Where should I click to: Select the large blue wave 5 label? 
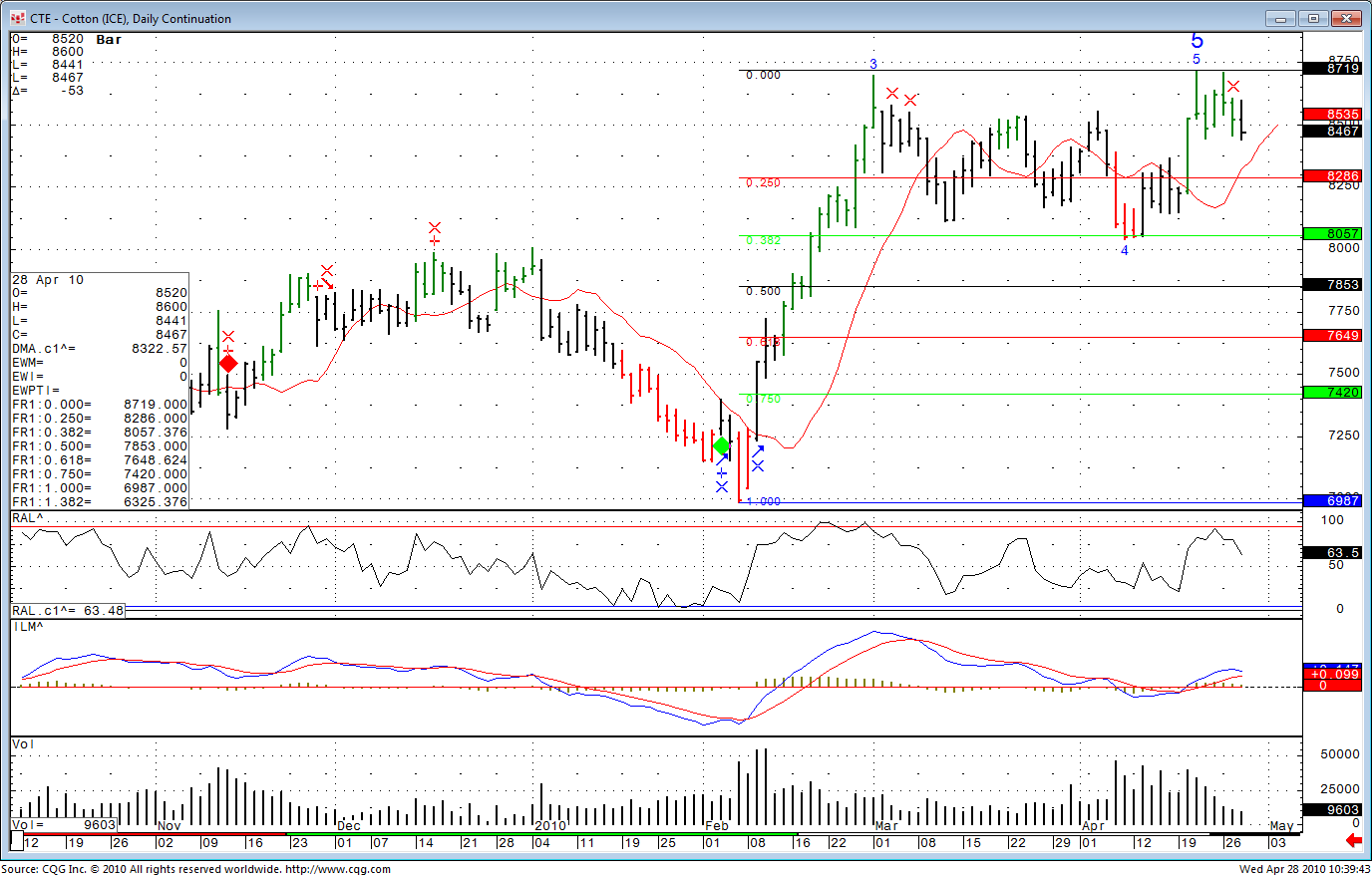pyautogui.click(x=1197, y=41)
